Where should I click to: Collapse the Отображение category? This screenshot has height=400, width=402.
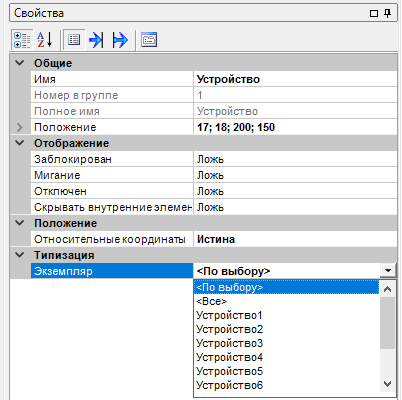(x=20, y=143)
